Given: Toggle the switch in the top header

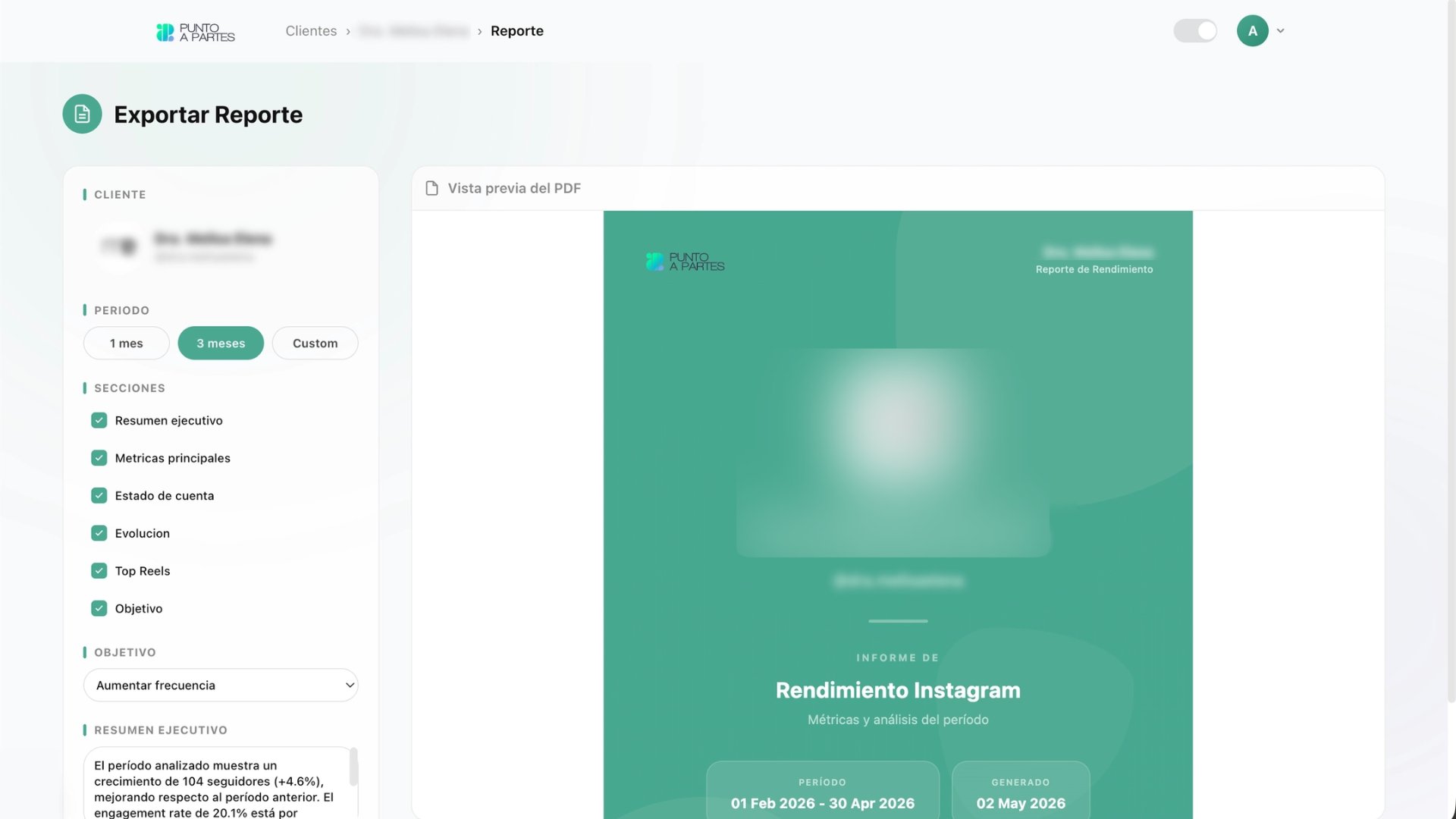Looking at the screenshot, I should pos(1195,31).
